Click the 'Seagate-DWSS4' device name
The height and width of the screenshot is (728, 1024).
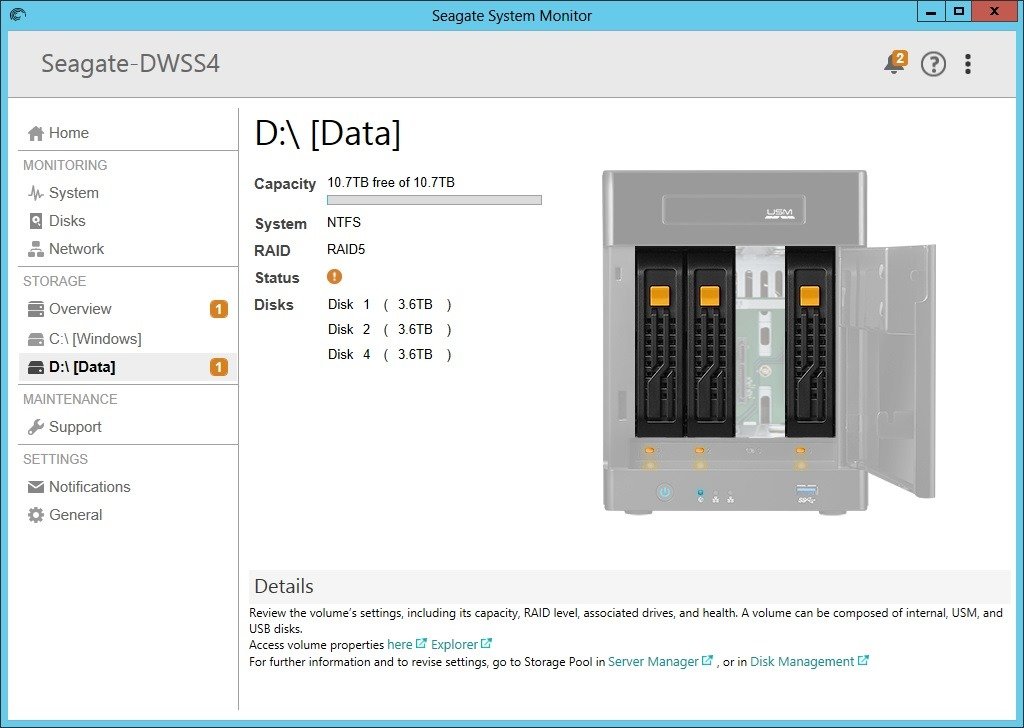131,64
